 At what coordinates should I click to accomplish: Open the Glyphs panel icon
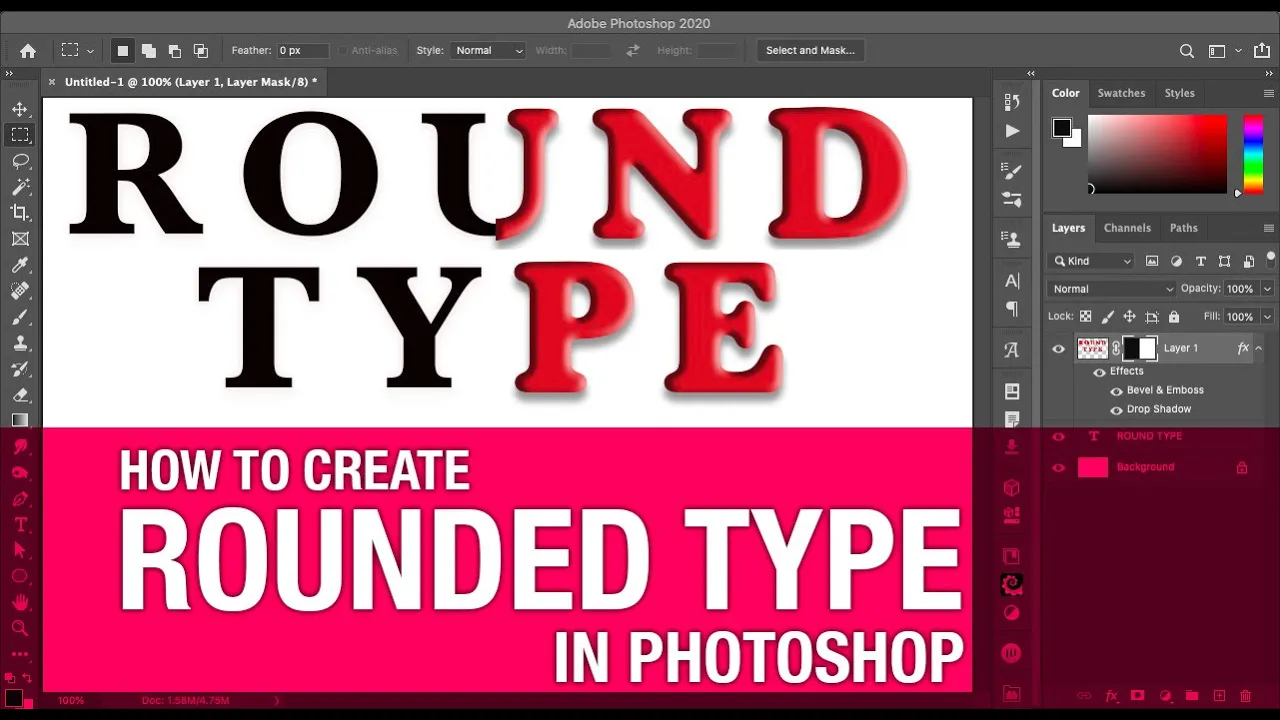pyautogui.click(x=1012, y=350)
